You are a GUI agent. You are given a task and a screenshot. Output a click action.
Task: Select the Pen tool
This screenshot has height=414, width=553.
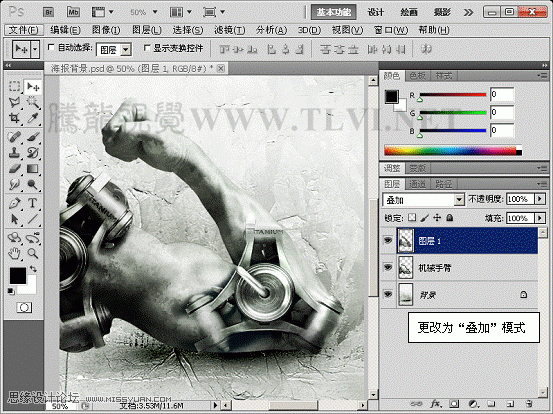(x=14, y=203)
